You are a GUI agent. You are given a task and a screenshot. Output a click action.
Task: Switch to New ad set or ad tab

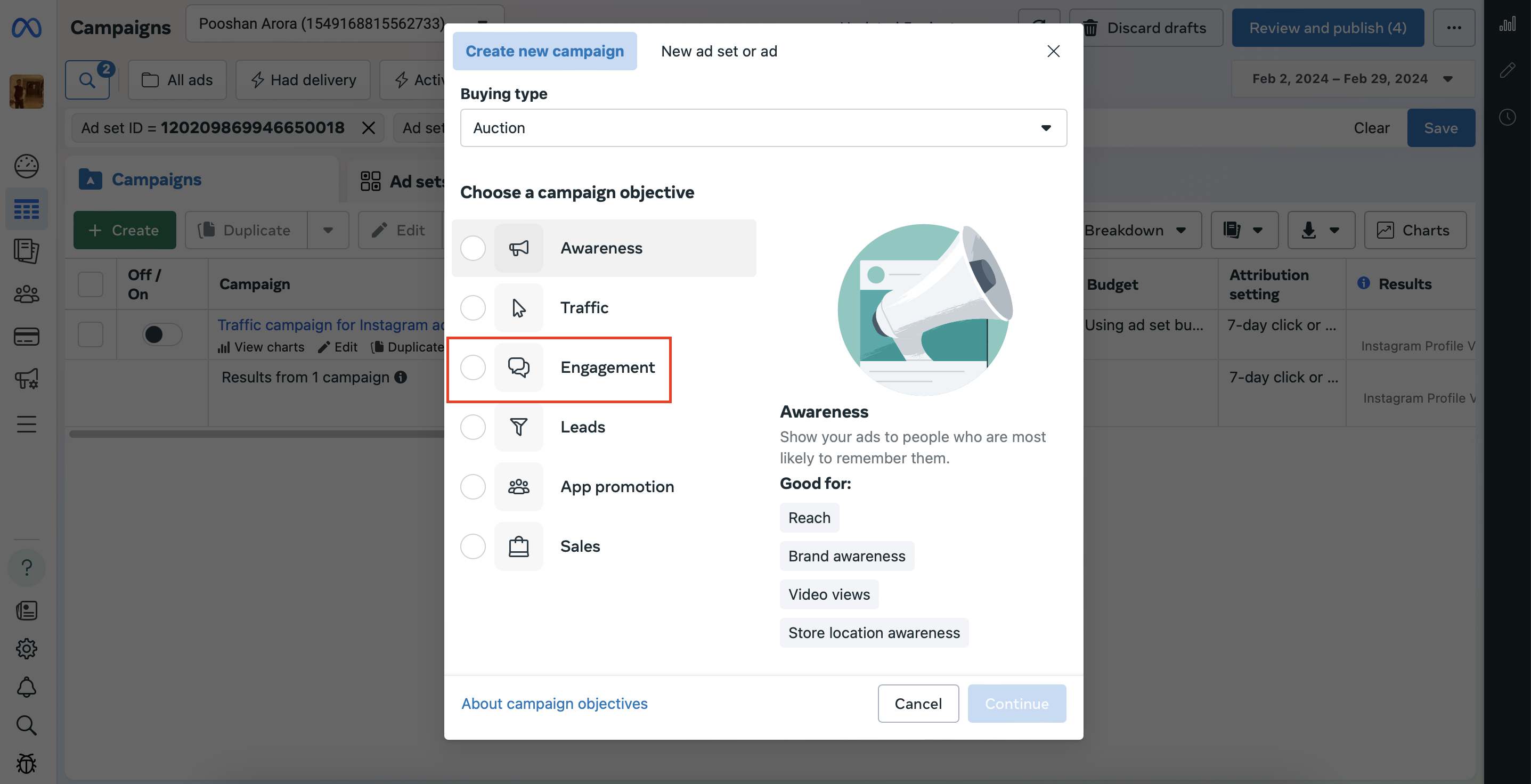coord(719,51)
